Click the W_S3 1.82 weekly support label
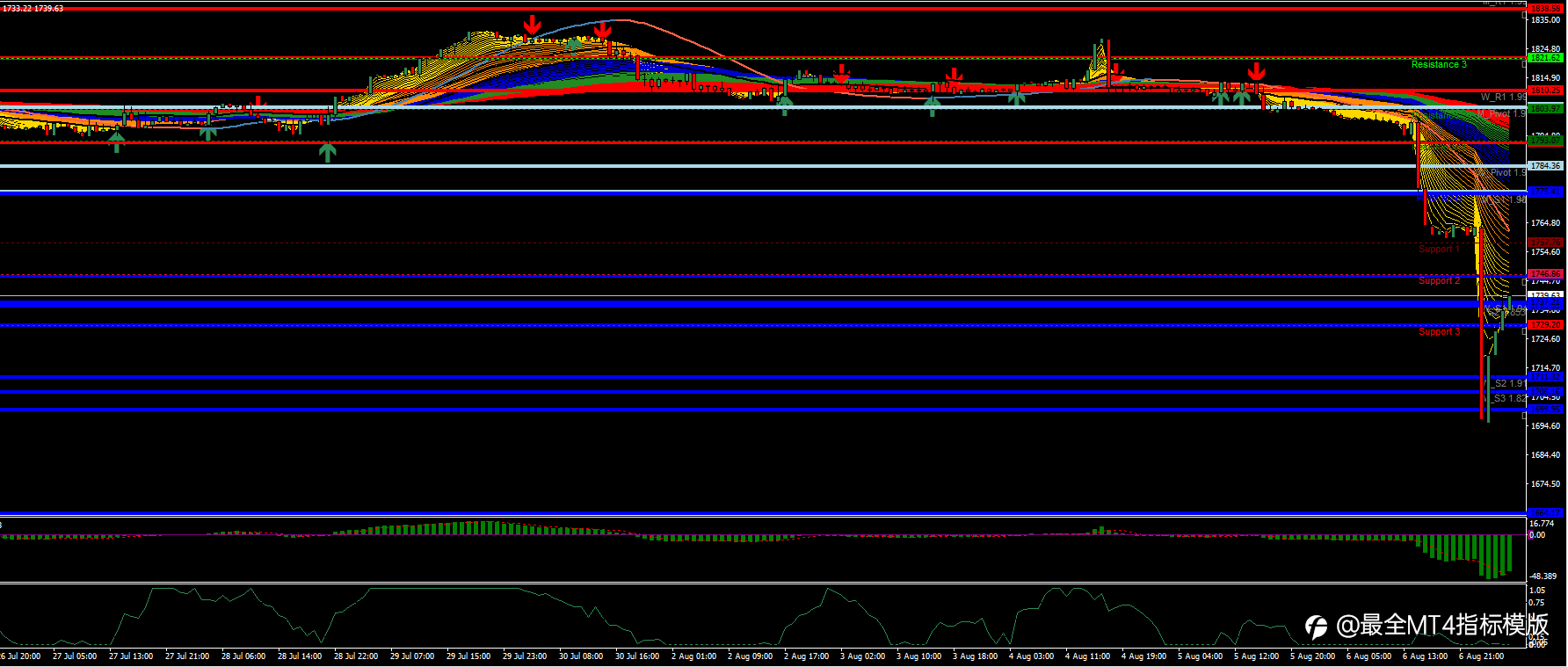 point(1506,399)
